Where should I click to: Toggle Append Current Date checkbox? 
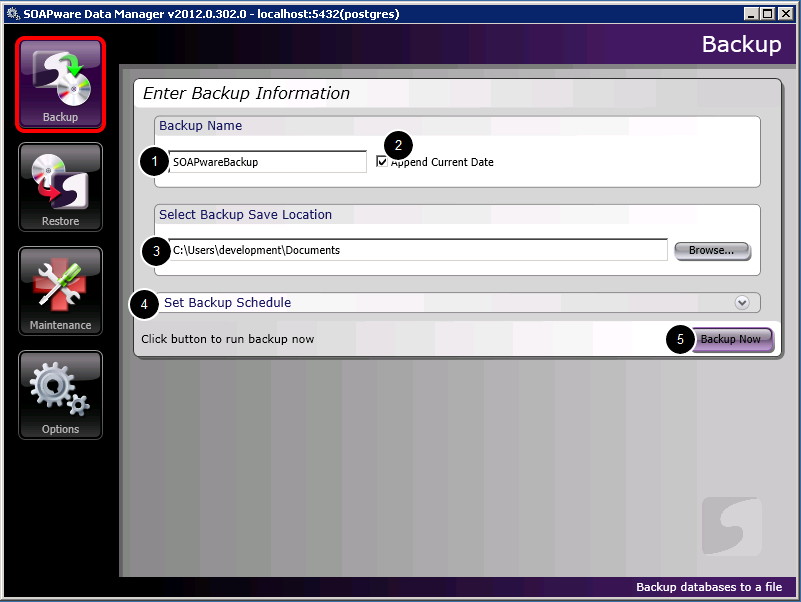click(382, 161)
